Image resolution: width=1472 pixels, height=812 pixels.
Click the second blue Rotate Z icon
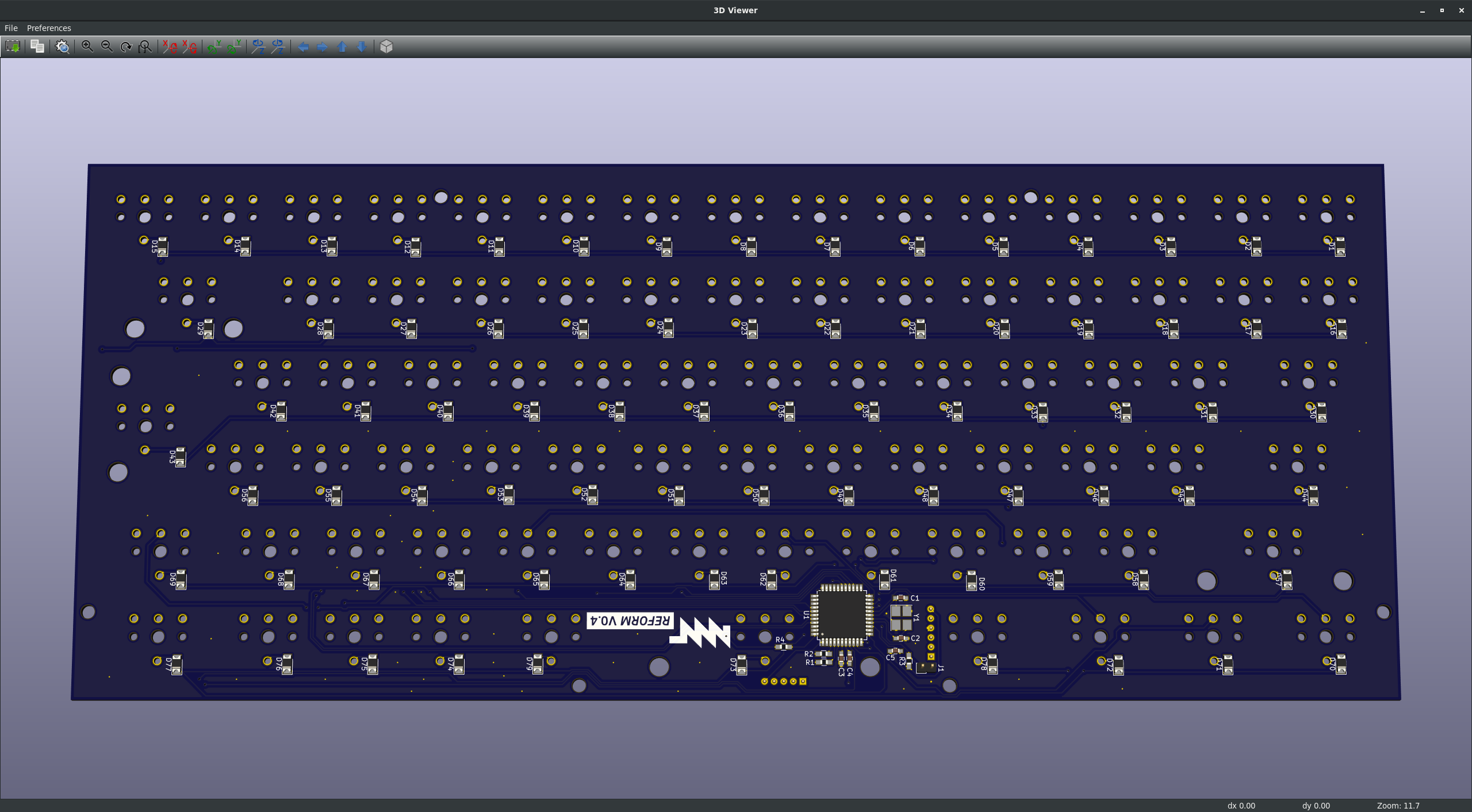pyautogui.click(x=278, y=47)
